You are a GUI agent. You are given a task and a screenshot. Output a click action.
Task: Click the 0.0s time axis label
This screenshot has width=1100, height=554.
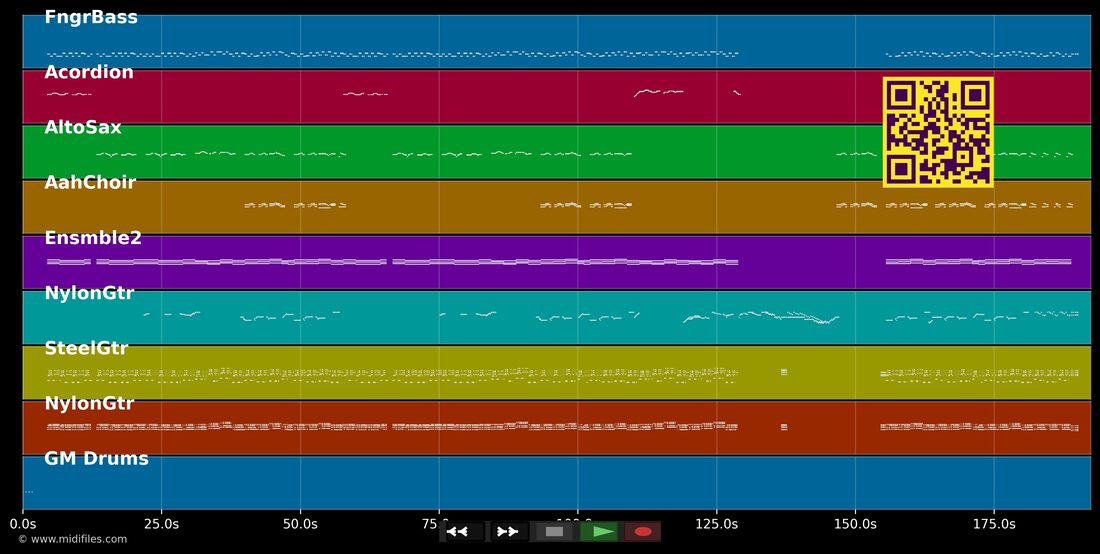point(23,524)
